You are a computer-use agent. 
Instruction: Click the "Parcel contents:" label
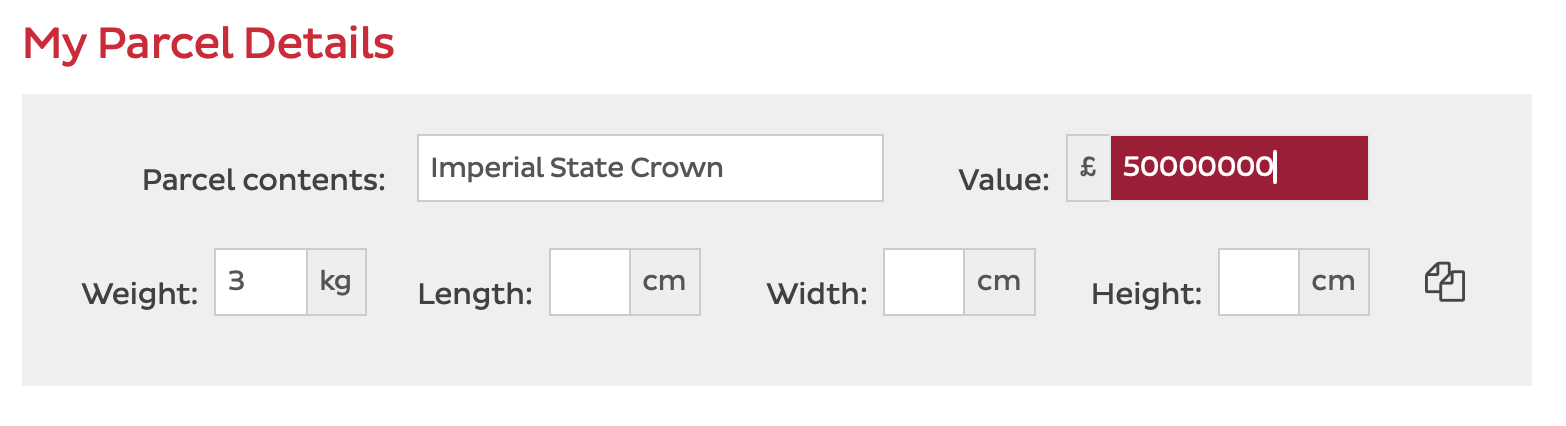(x=264, y=180)
